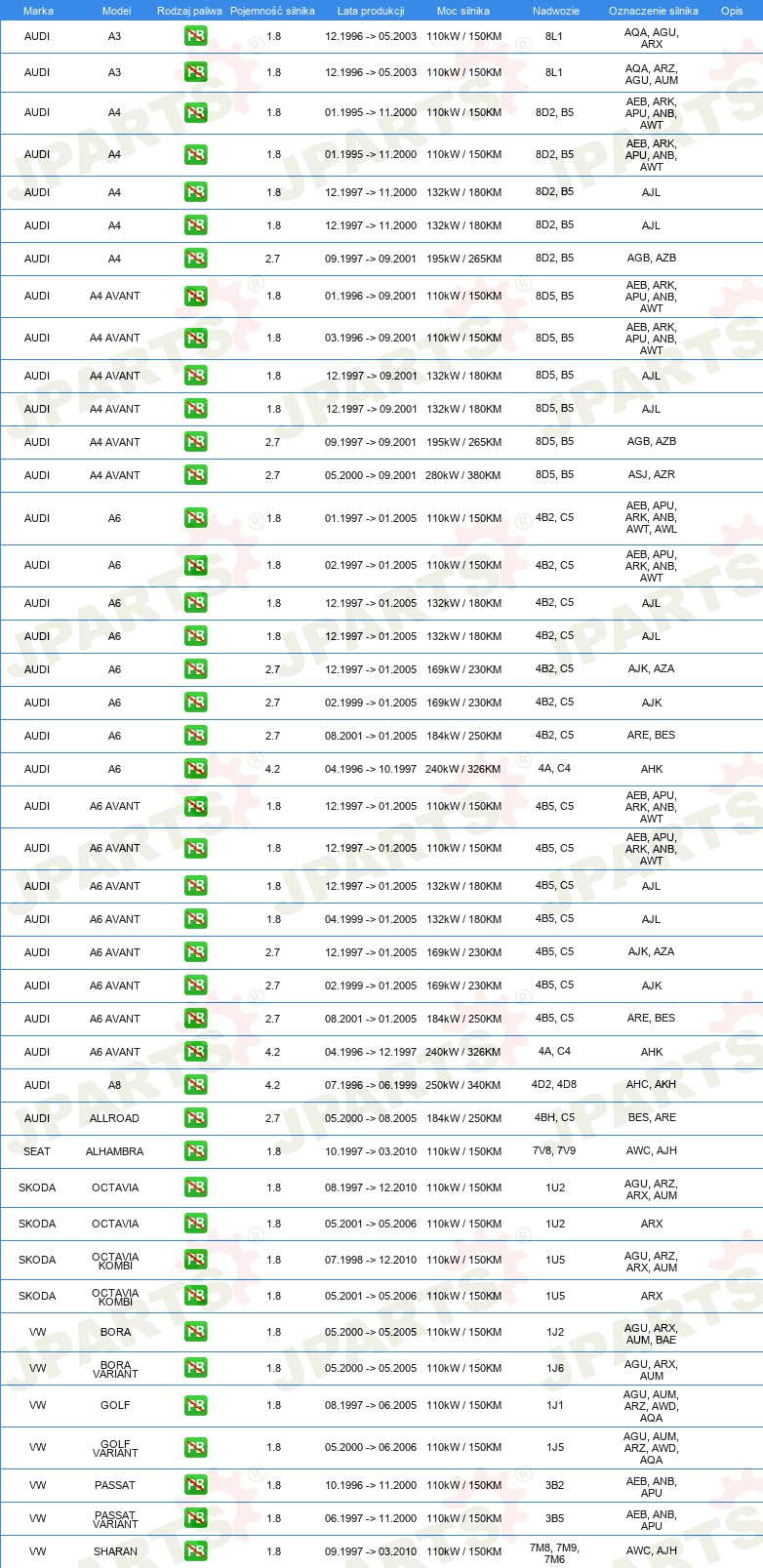
Task: Click the Moc silnika column header
Action: point(463,11)
